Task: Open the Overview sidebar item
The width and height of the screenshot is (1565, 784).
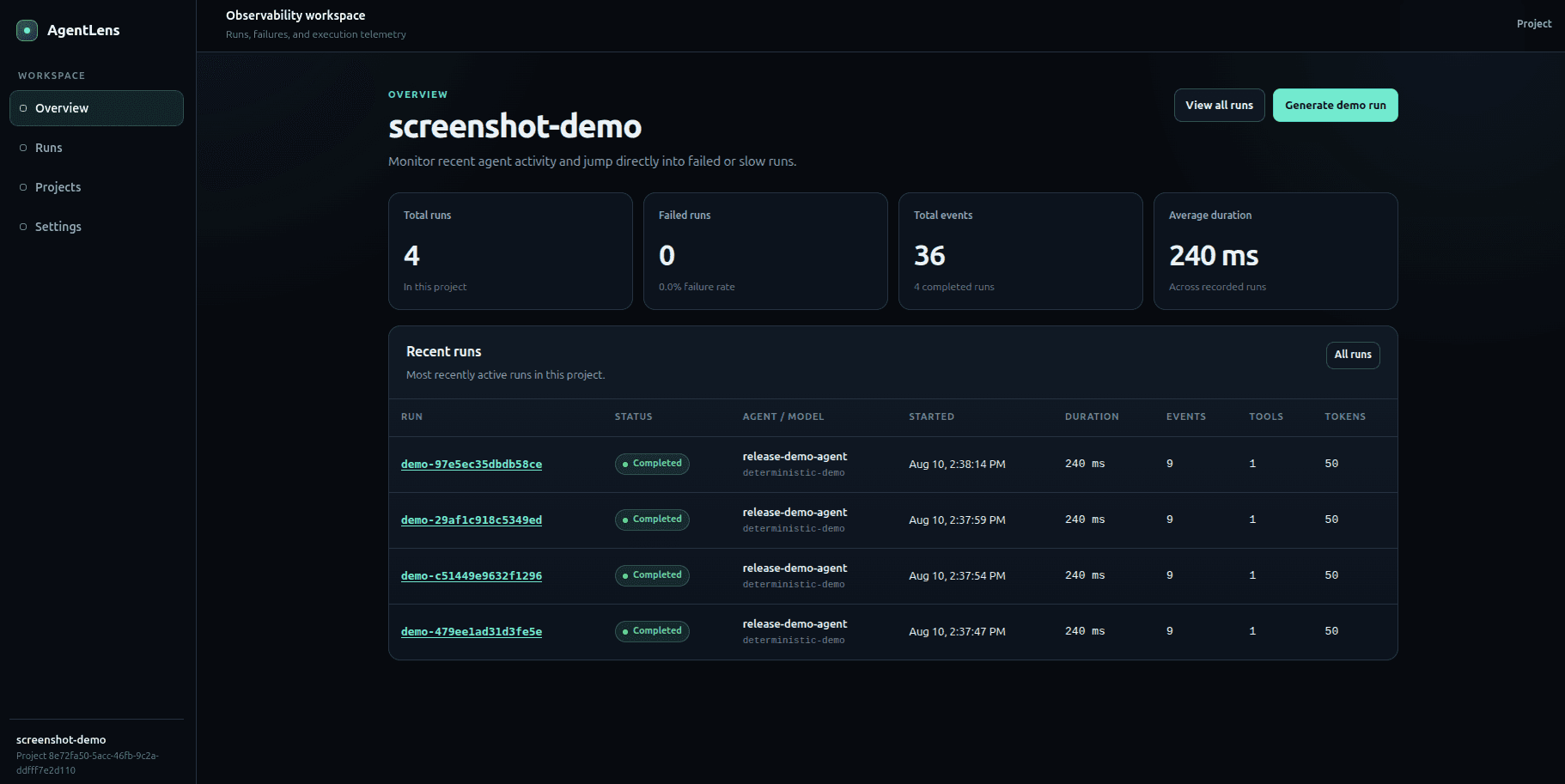Action: tap(96, 108)
